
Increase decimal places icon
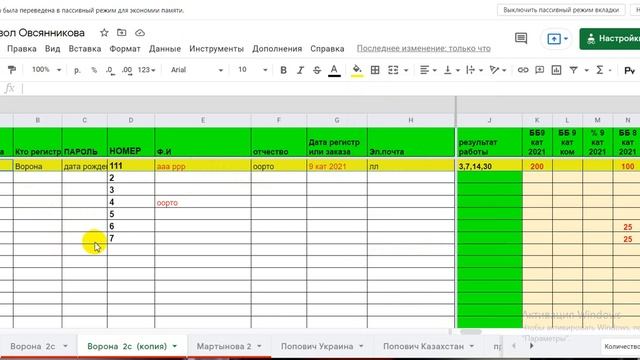(127, 70)
